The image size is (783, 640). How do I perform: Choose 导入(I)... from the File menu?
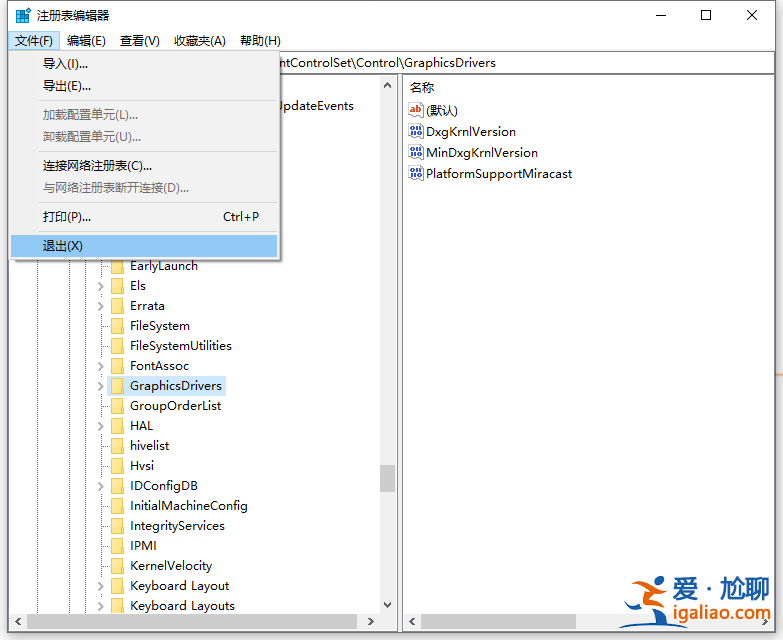[144, 64]
